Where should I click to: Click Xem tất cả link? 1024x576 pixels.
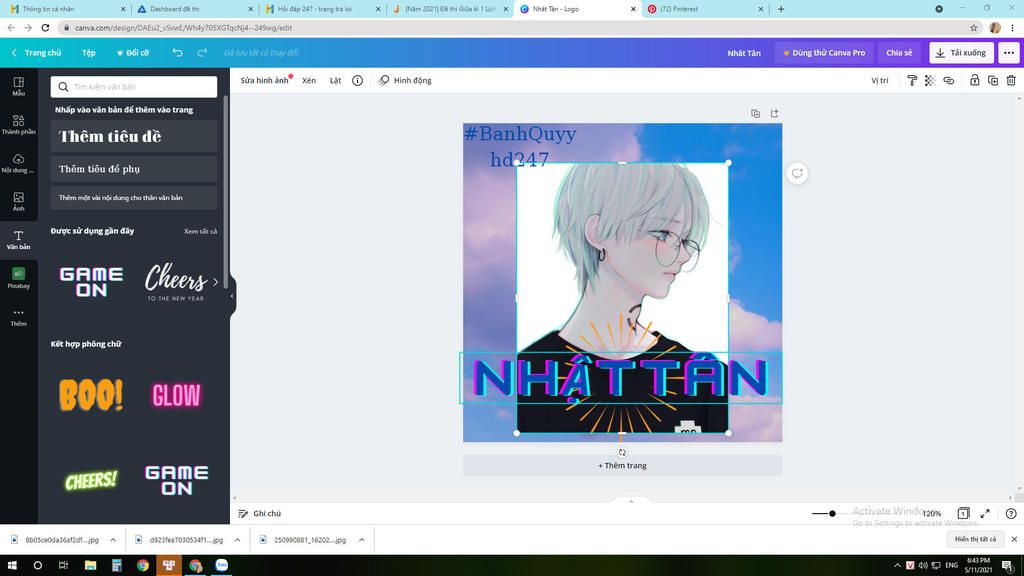tap(200, 231)
